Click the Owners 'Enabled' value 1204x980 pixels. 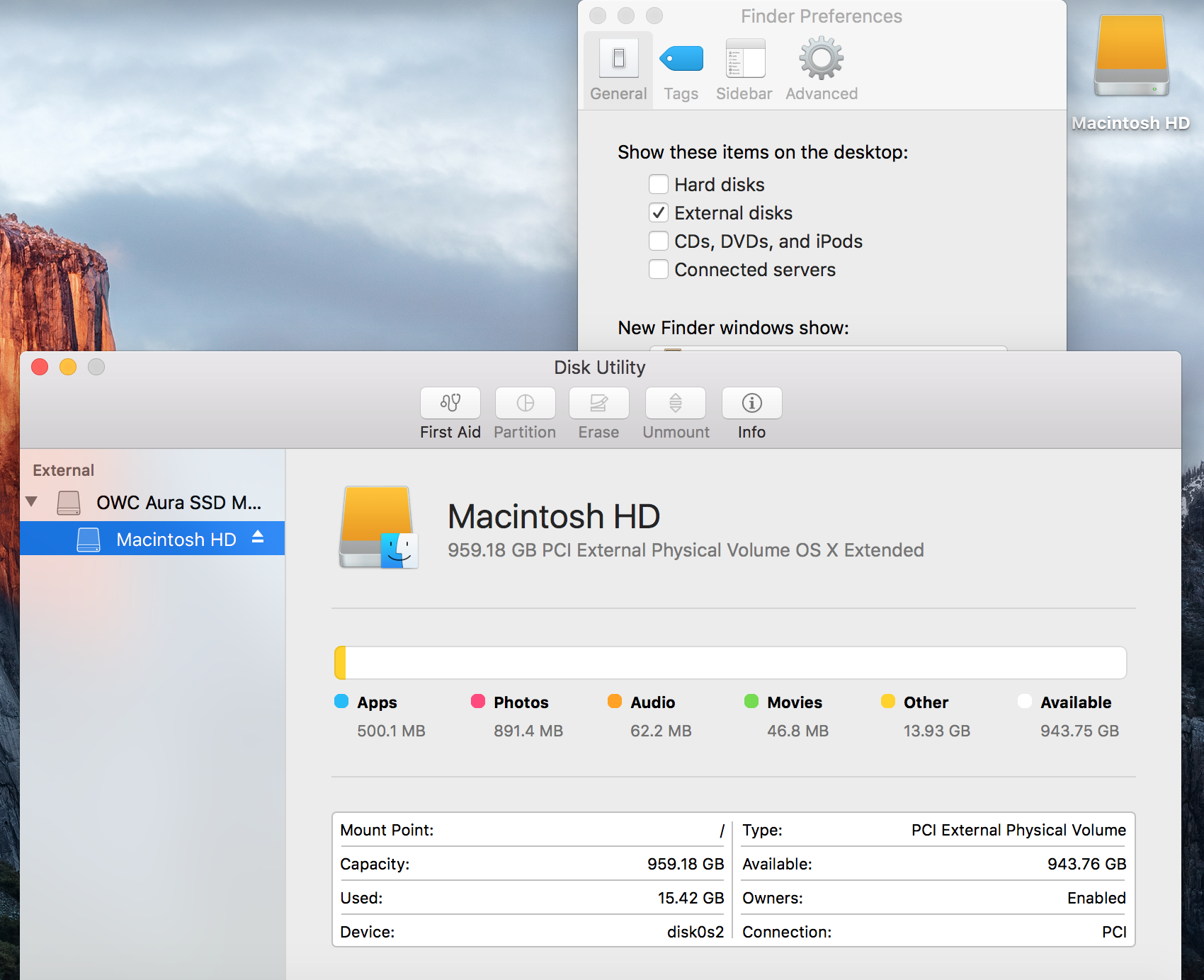[1096, 898]
